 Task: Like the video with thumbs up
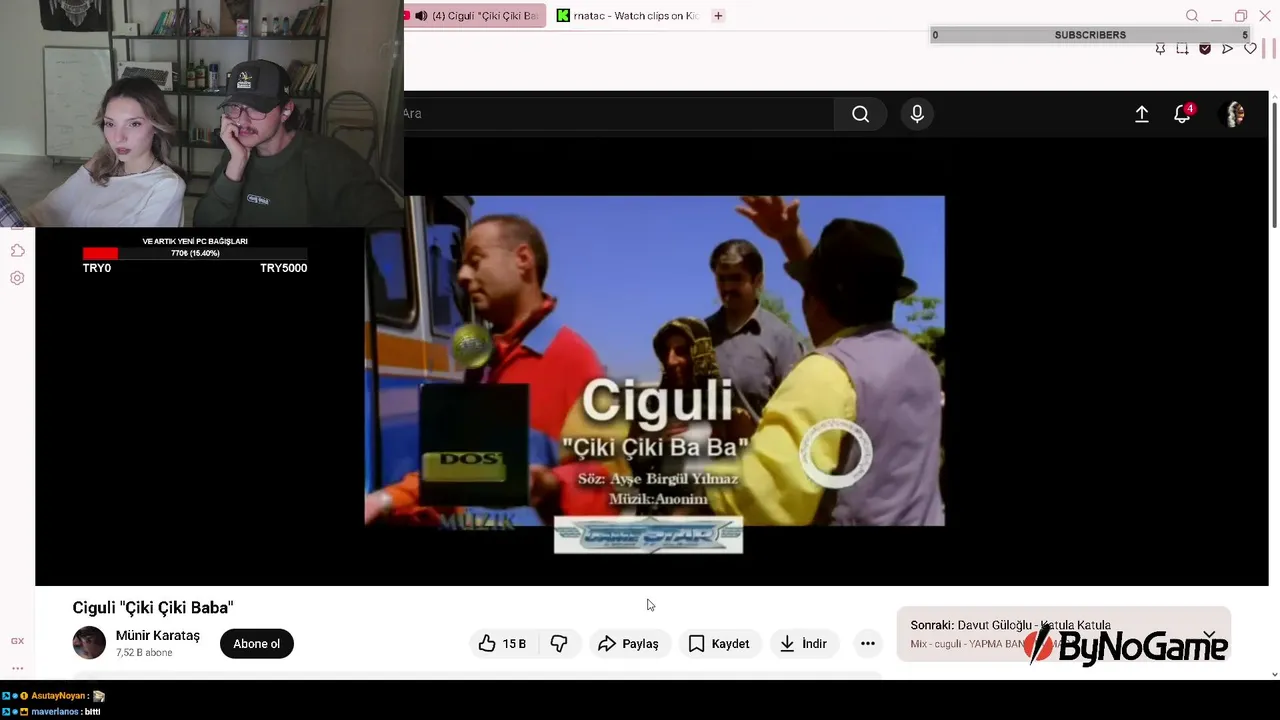pos(504,644)
